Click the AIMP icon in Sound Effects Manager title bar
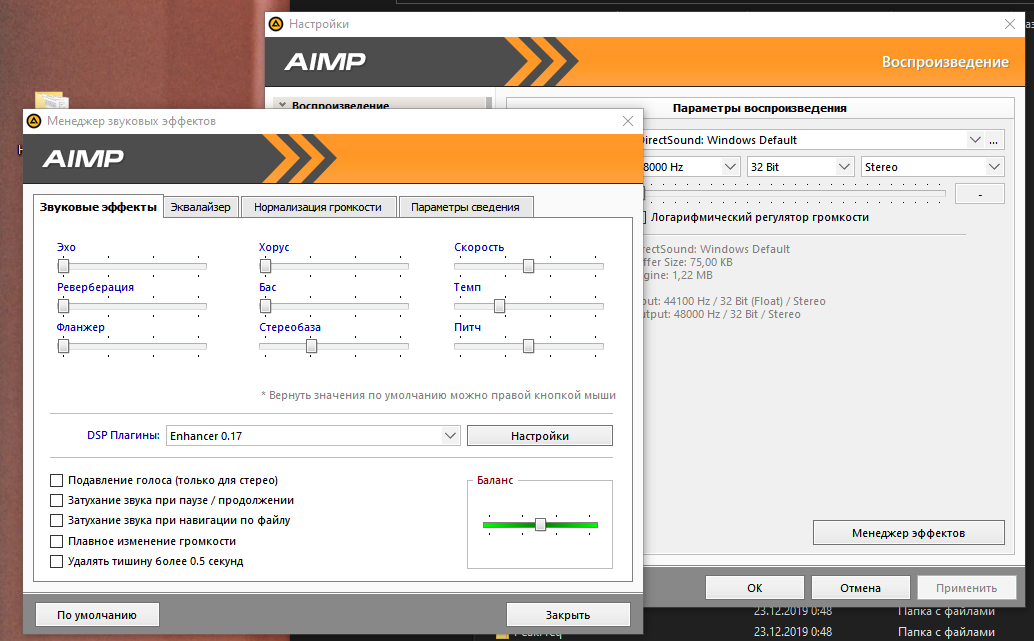This screenshot has height=641, width=1034. pos(34,121)
